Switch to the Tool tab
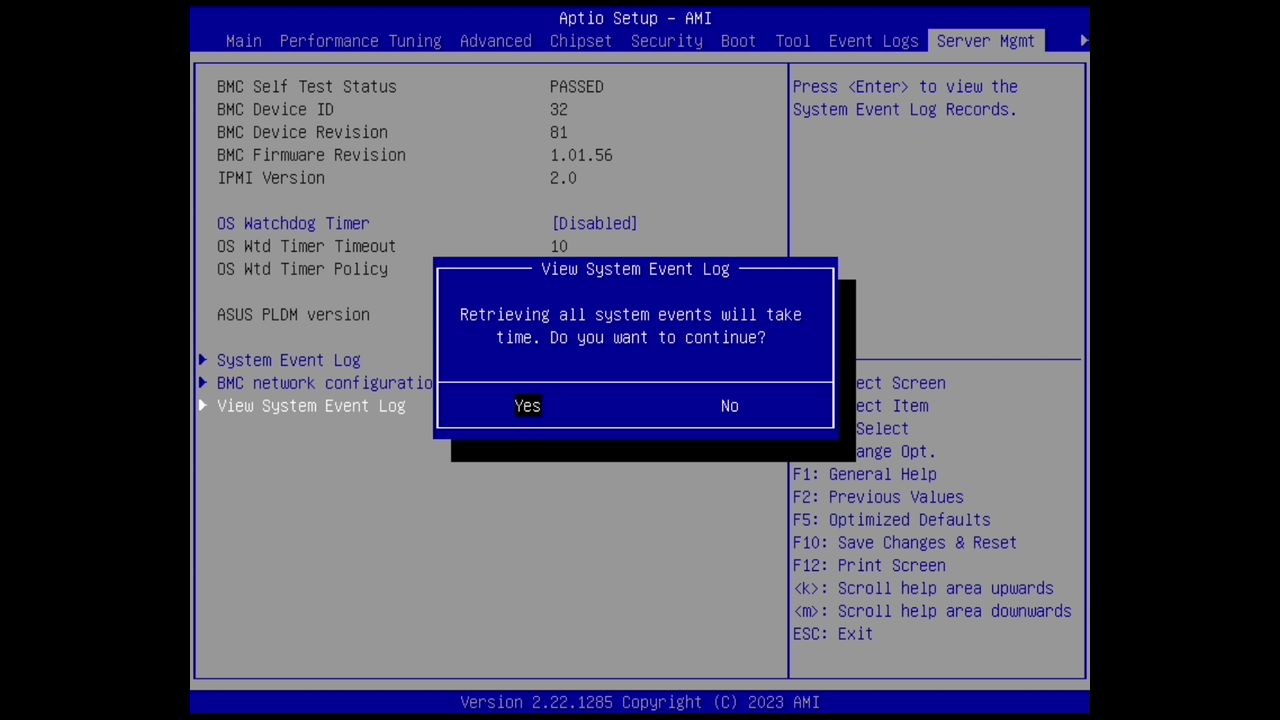This screenshot has width=1280, height=720. coord(792,41)
